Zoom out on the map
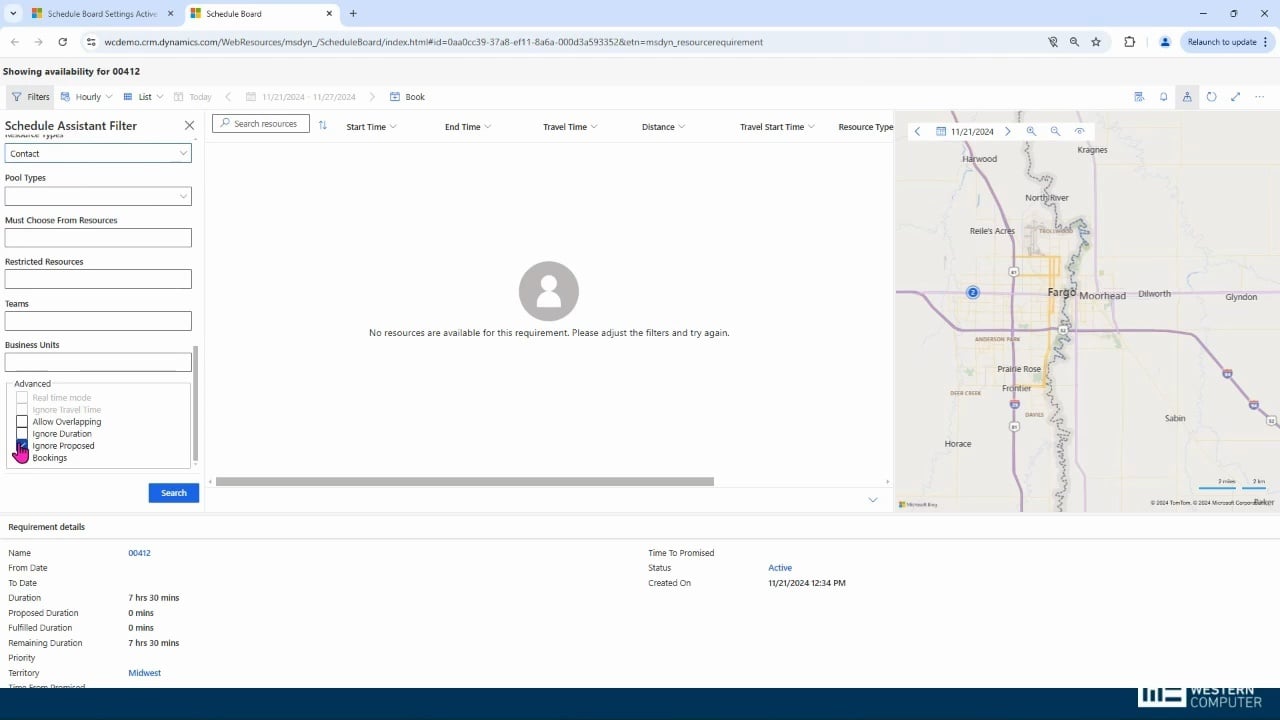The height and width of the screenshot is (720, 1280). pos(1056,131)
